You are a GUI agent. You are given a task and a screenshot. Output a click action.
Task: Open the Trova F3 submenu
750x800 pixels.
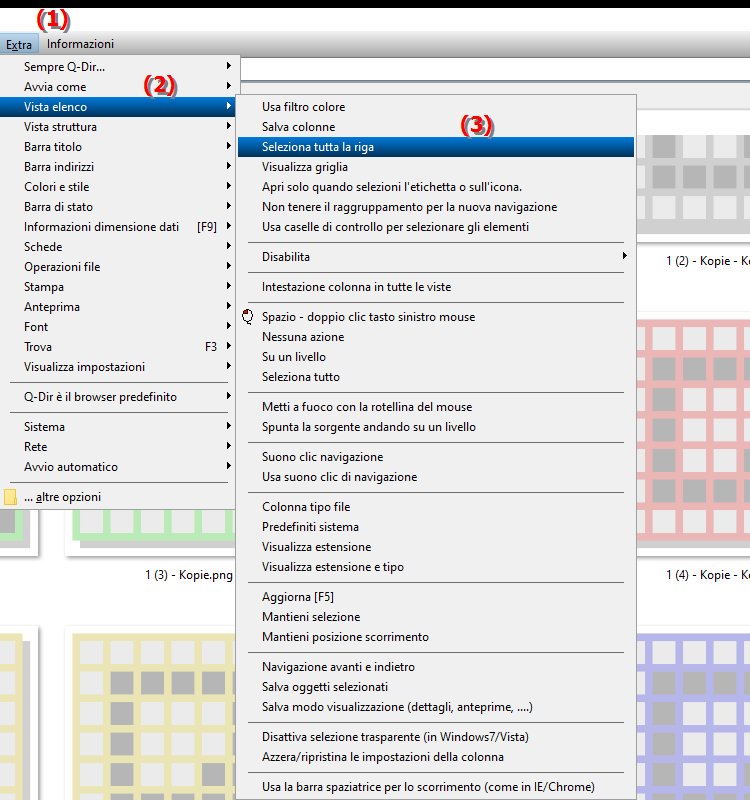click(x=118, y=347)
